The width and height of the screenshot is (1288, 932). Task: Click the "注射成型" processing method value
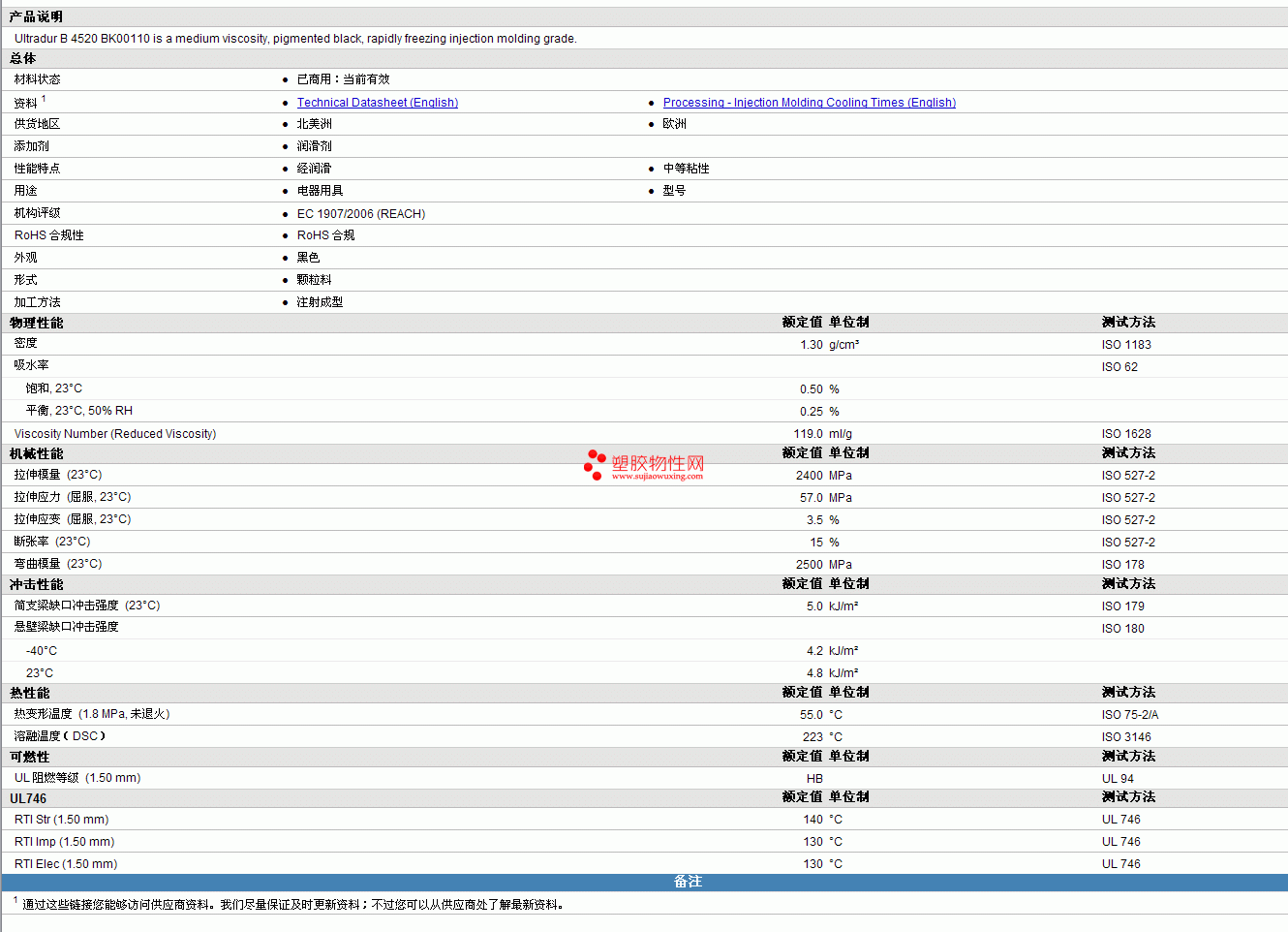point(320,302)
